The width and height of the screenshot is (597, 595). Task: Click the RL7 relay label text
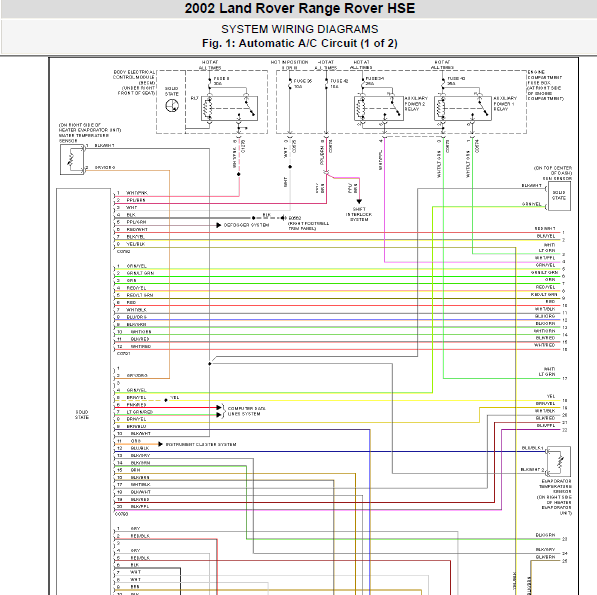tap(194, 98)
